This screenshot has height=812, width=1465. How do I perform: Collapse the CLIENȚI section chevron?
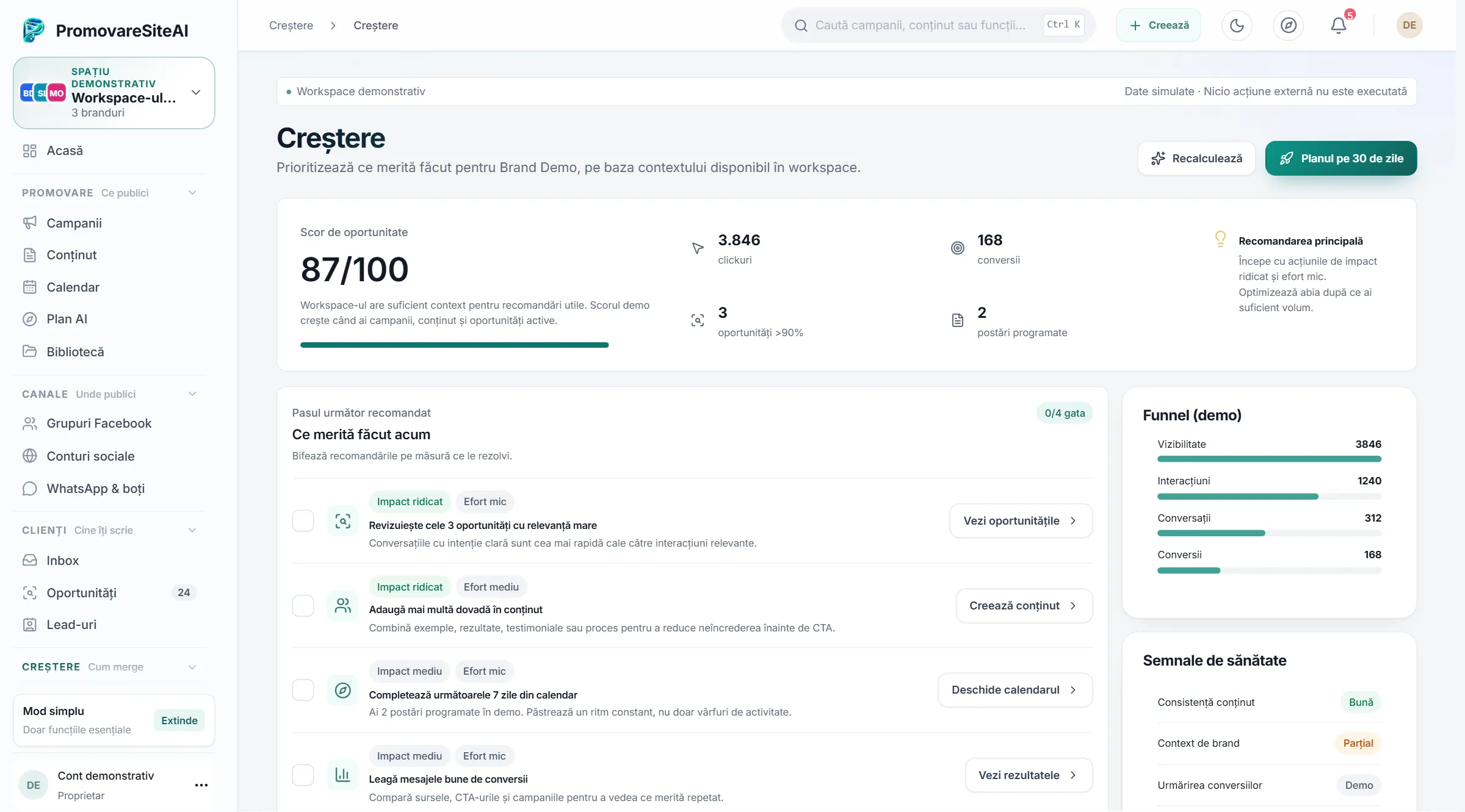192,530
